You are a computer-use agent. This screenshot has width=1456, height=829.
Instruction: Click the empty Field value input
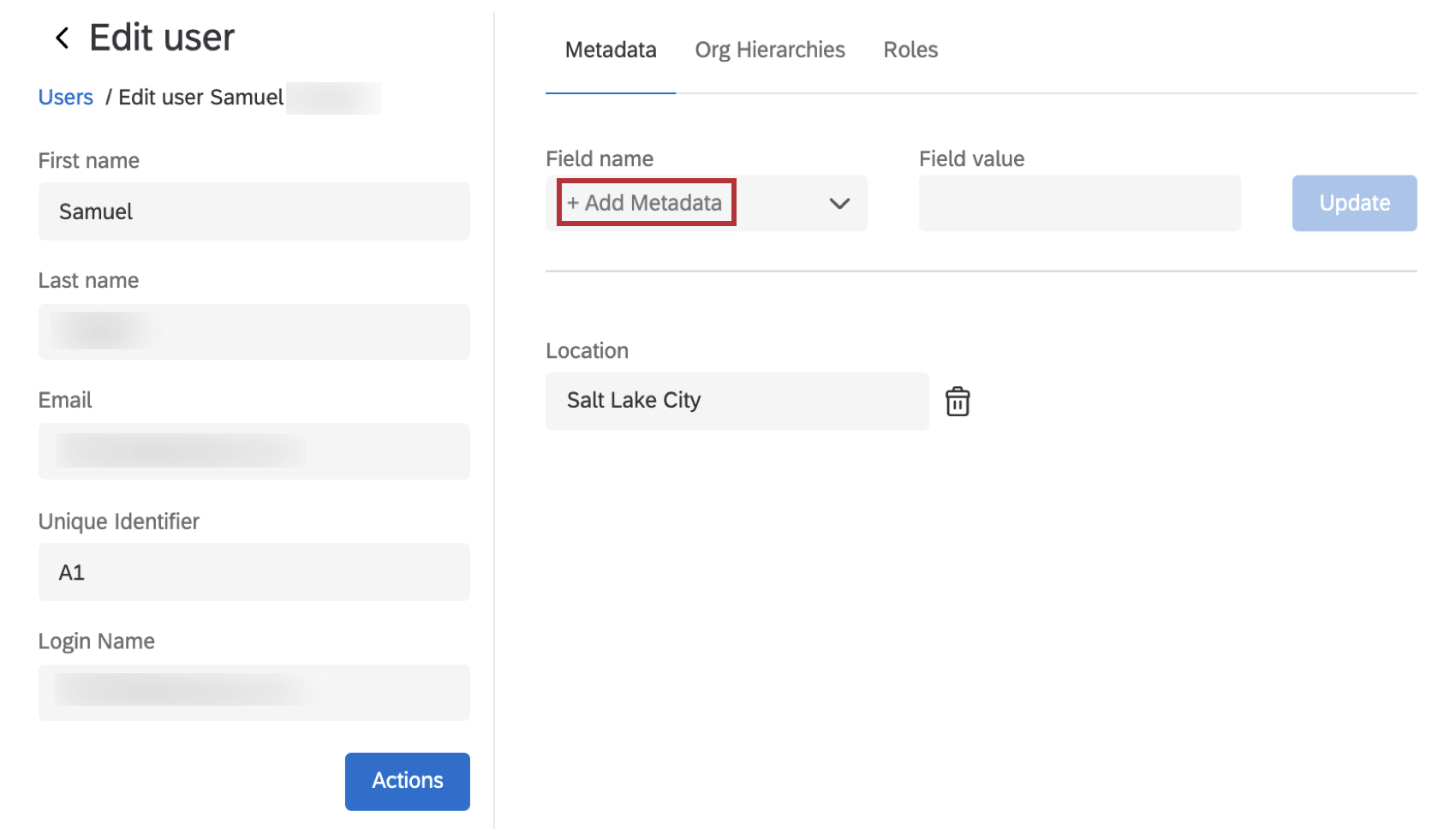1078,204
